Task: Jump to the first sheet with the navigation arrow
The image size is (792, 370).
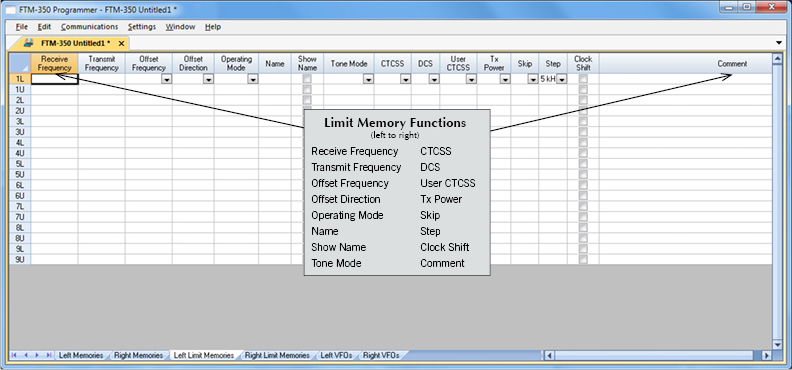Action: pyautogui.click(x=14, y=355)
